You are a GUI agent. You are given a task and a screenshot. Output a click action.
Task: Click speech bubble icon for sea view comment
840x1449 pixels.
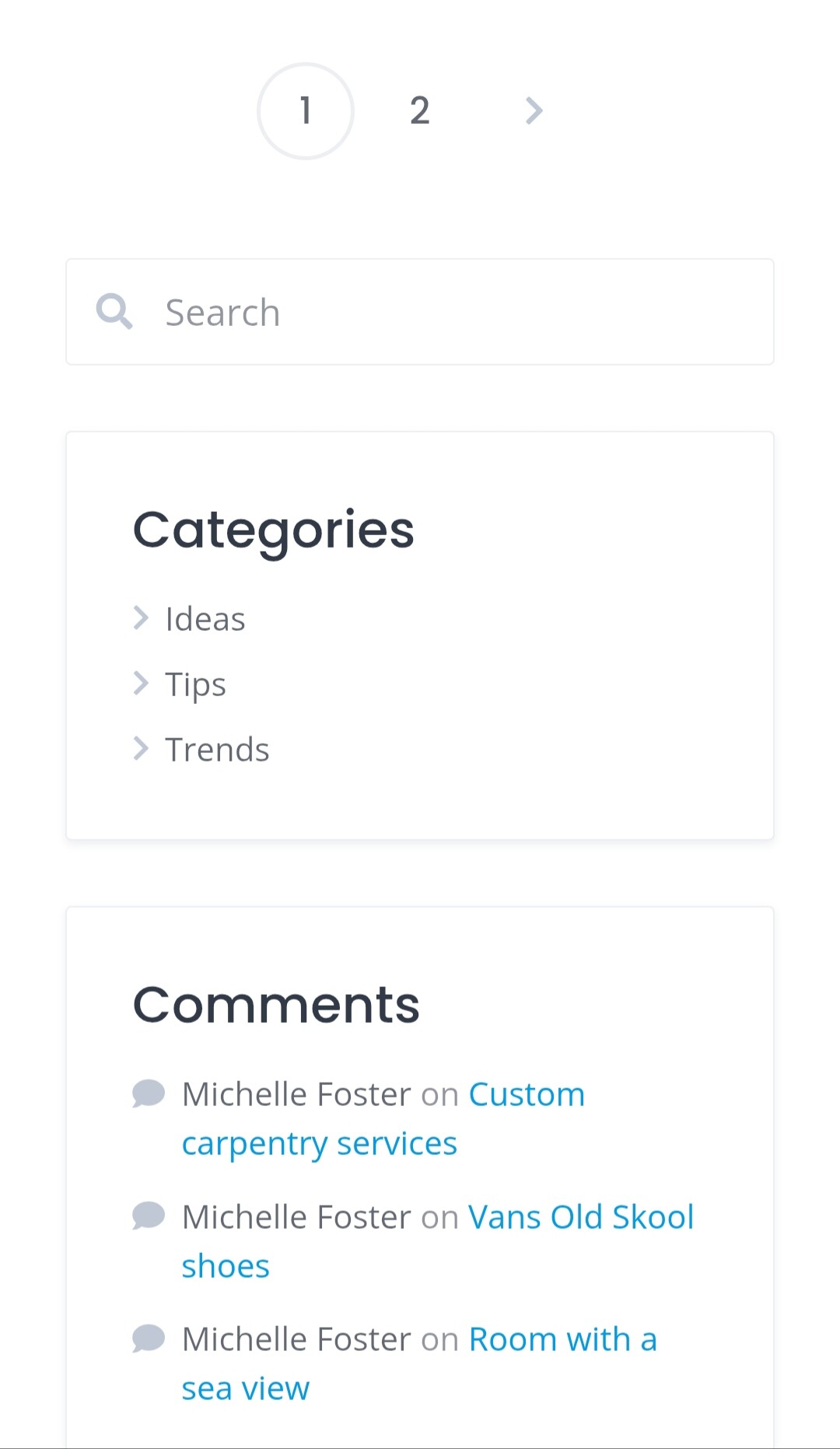pyautogui.click(x=149, y=1339)
